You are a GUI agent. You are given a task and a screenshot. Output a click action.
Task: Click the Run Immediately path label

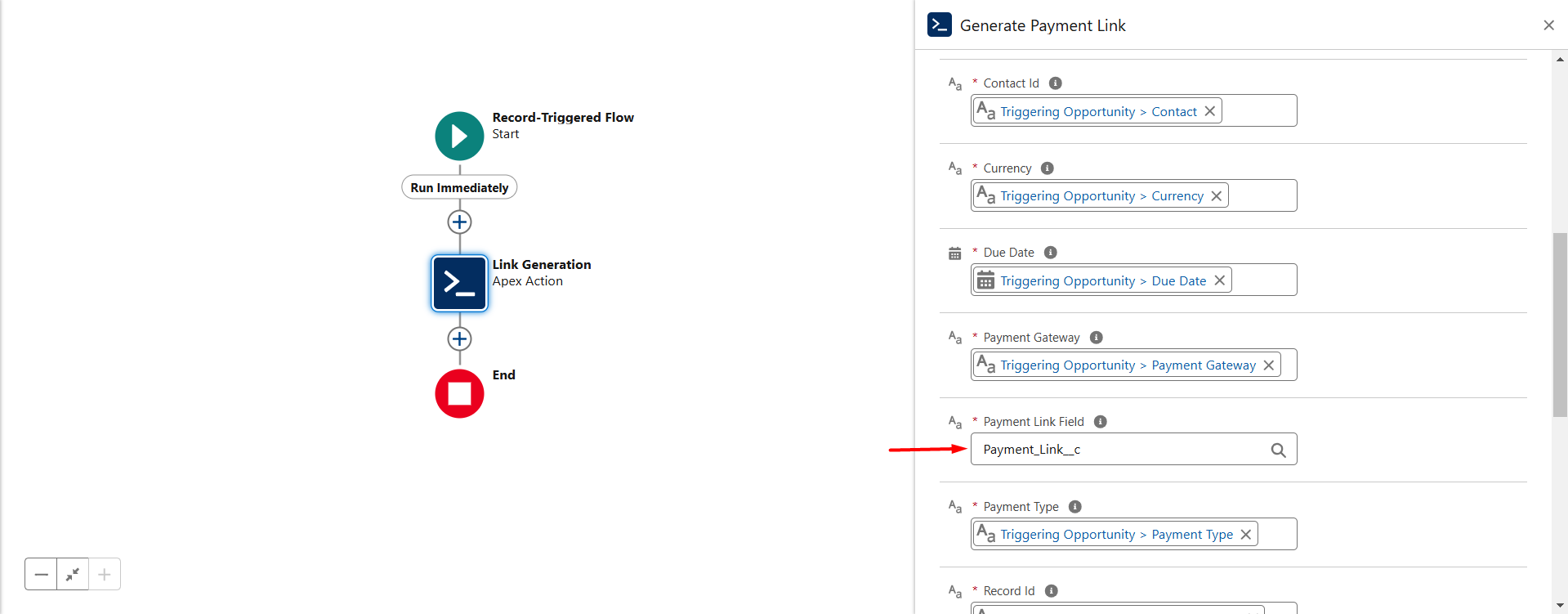(459, 187)
